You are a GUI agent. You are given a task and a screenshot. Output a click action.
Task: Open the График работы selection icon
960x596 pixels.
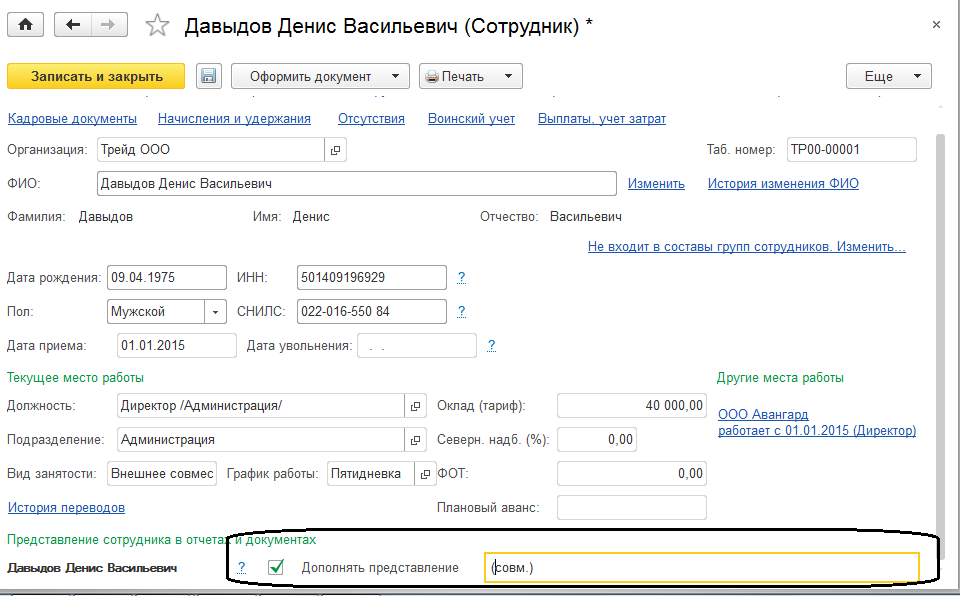[x=425, y=474]
